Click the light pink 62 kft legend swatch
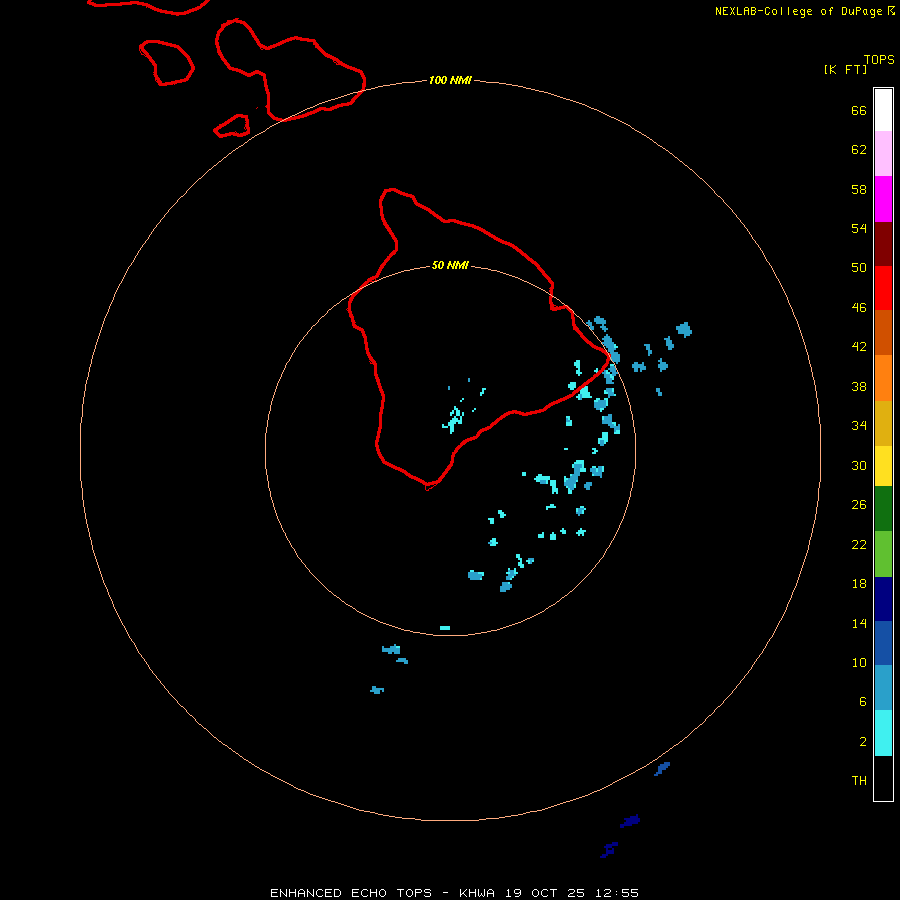Viewport: 900px width, 900px height. tap(883, 154)
